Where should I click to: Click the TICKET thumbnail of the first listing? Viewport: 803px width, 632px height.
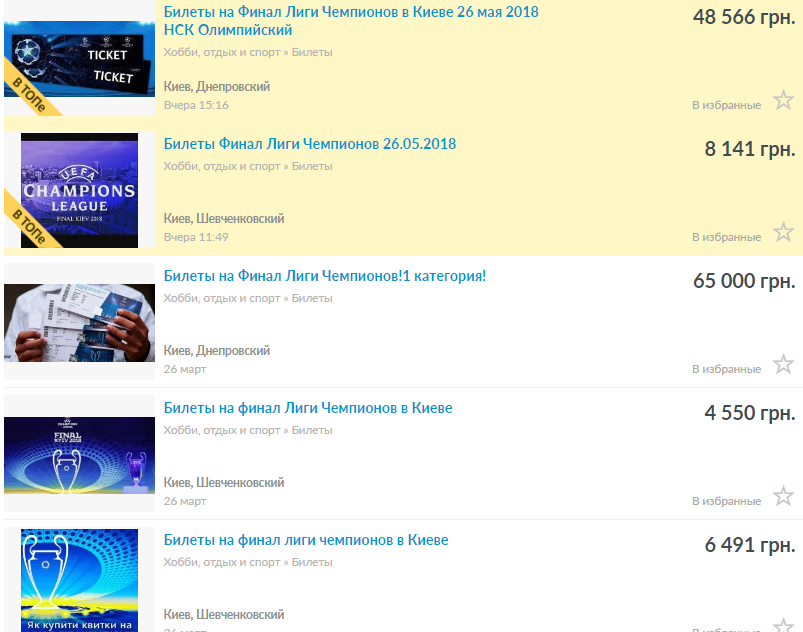(79, 60)
